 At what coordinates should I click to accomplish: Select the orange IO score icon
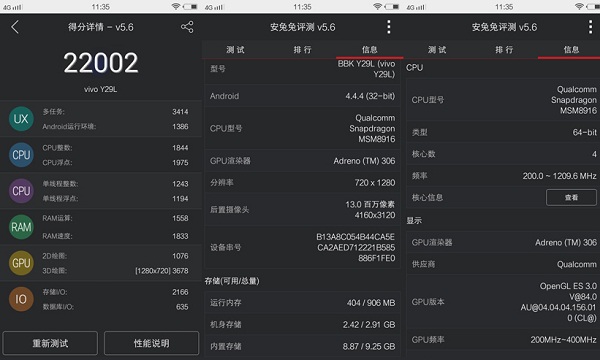click(21, 299)
